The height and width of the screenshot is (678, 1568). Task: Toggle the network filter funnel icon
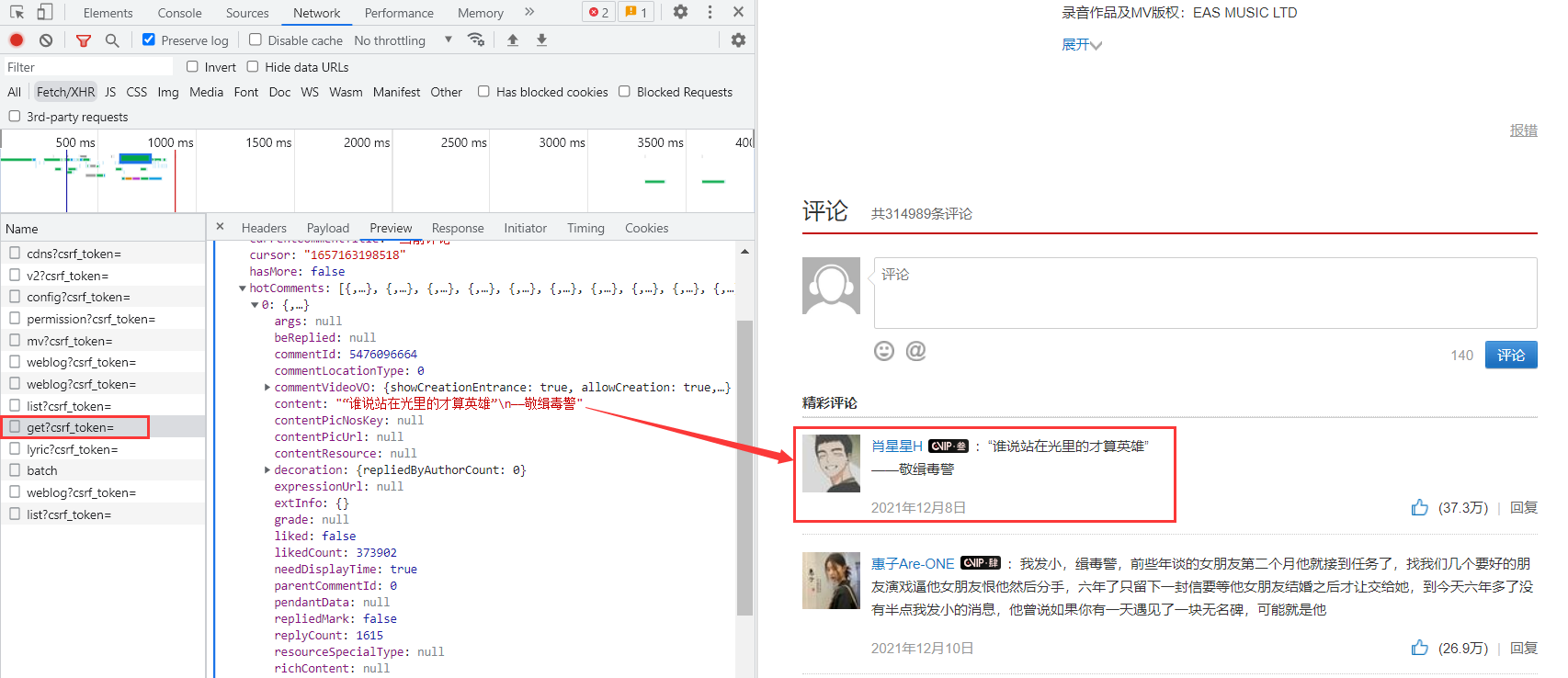click(84, 40)
